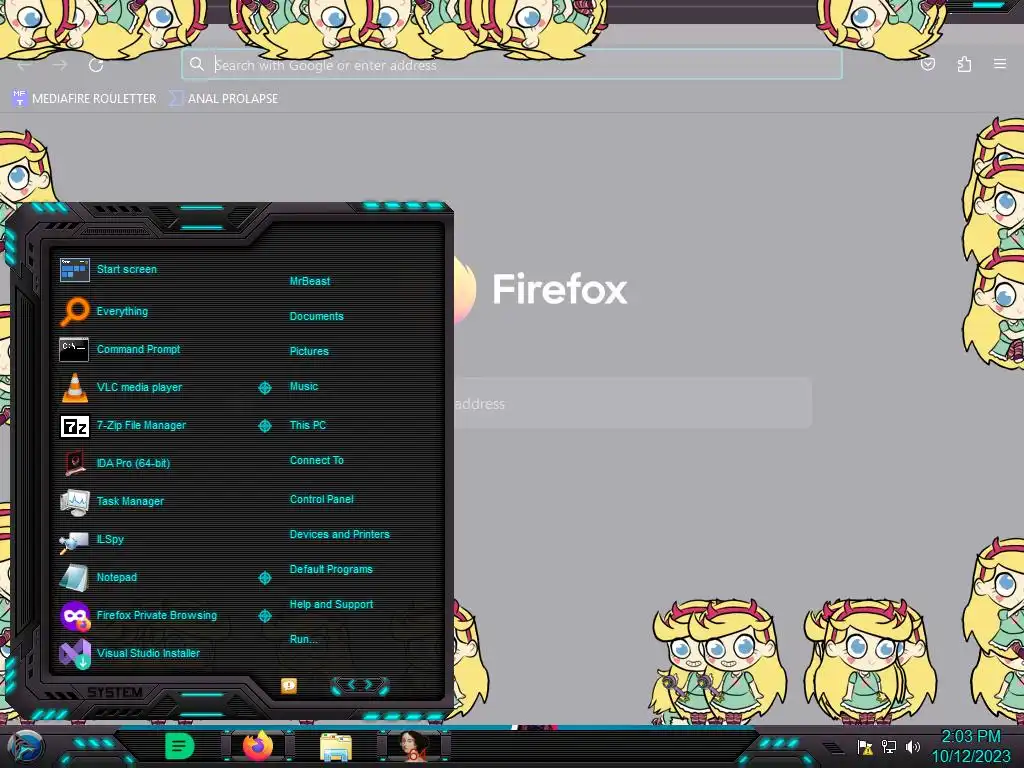
Task: Open Firefox extensions puzzle icon
Action: click(x=964, y=64)
